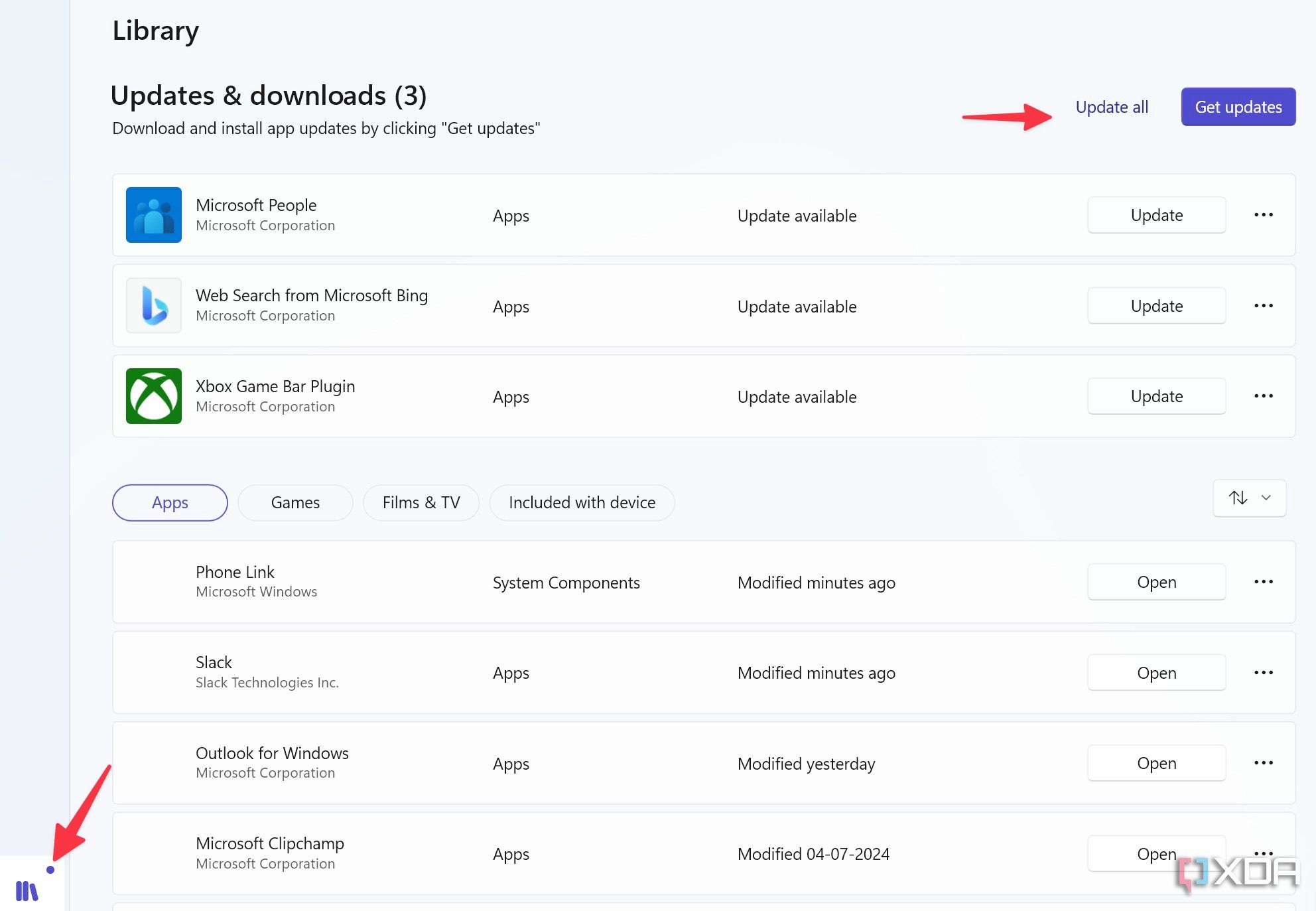Click the more options menu for Microsoft People
The height and width of the screenshot is (911, 1316).
pos(1264,214)
